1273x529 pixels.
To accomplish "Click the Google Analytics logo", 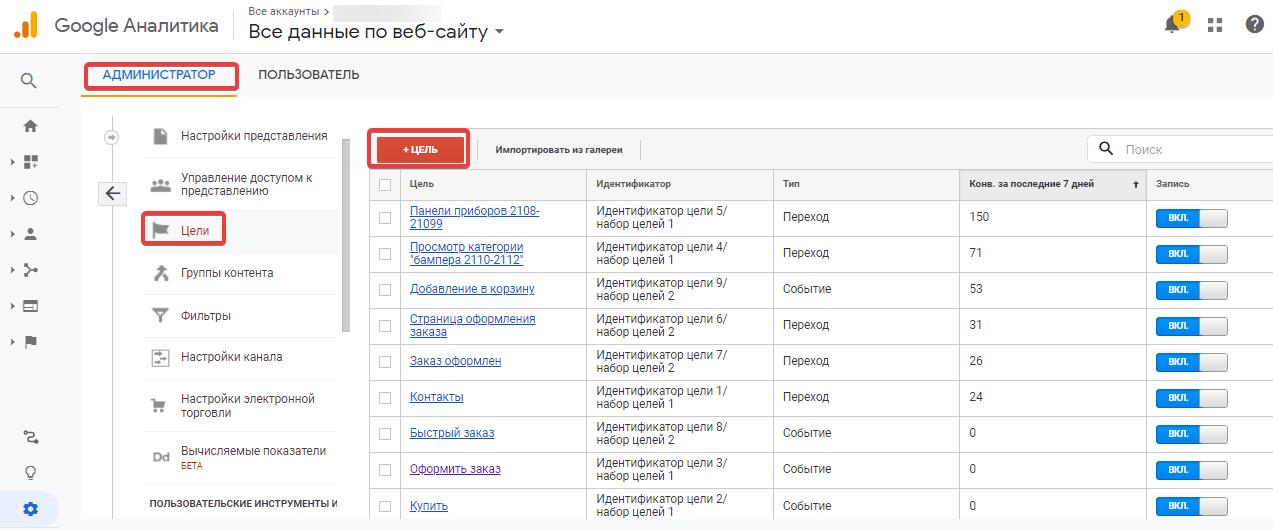I will 25,26.
